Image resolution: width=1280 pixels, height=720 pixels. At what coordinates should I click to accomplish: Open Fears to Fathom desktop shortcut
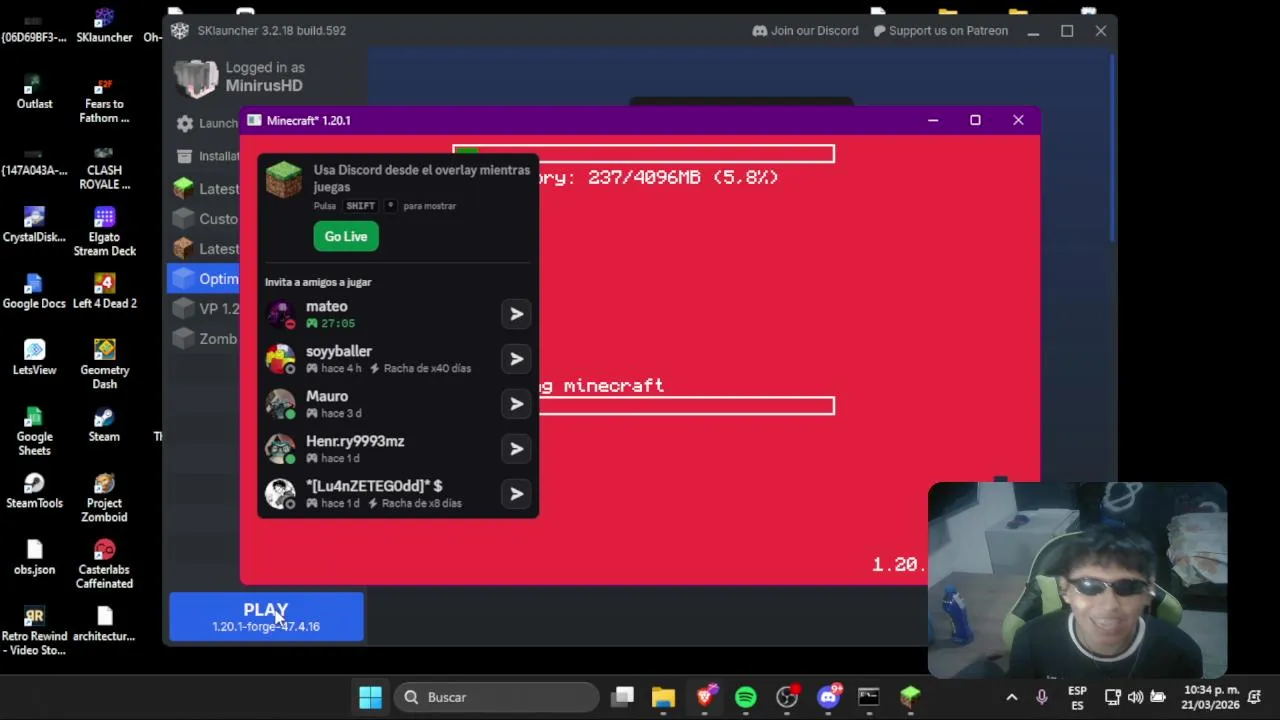pyautogui.click(x=104, y=99)
